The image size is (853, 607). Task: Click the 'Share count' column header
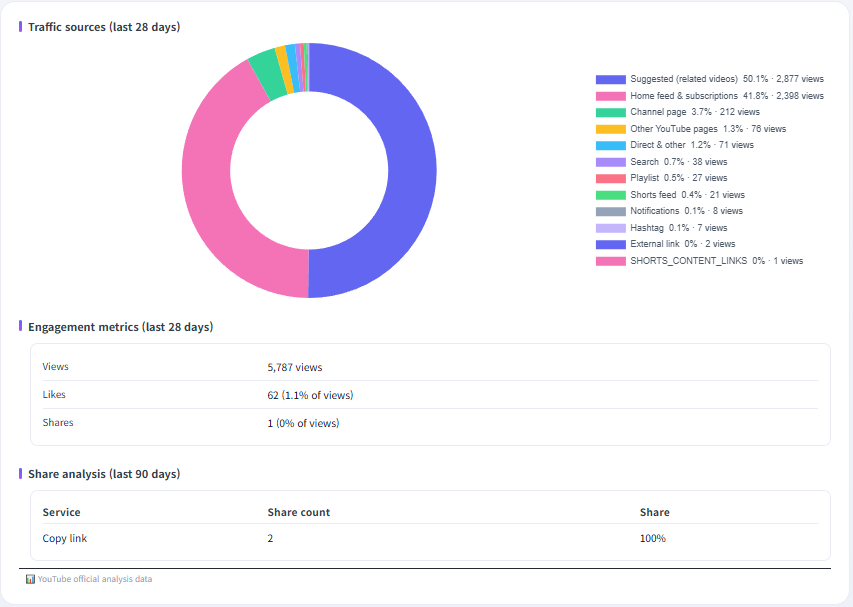click(299, 512)
